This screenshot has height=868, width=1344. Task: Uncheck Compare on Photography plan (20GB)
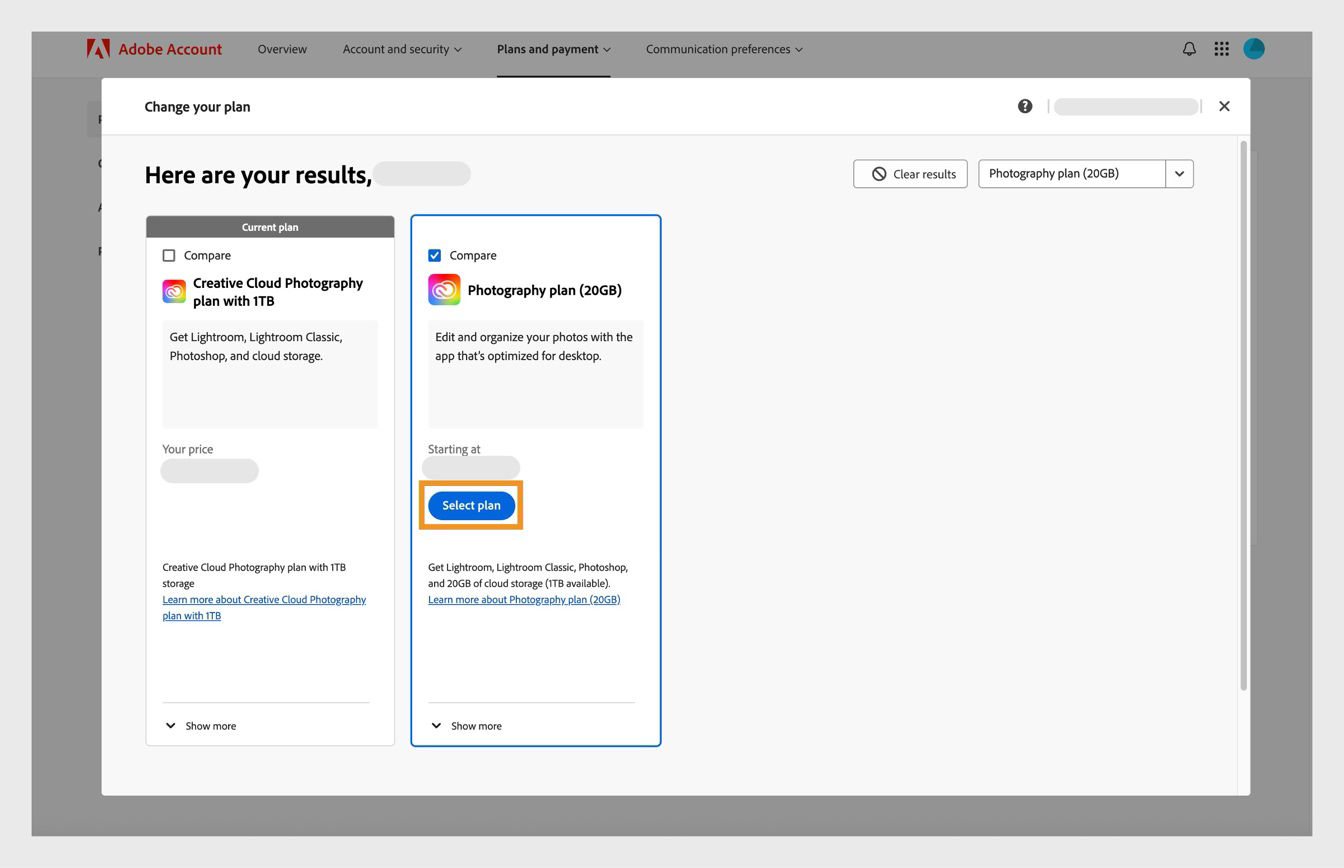(434, 255)
